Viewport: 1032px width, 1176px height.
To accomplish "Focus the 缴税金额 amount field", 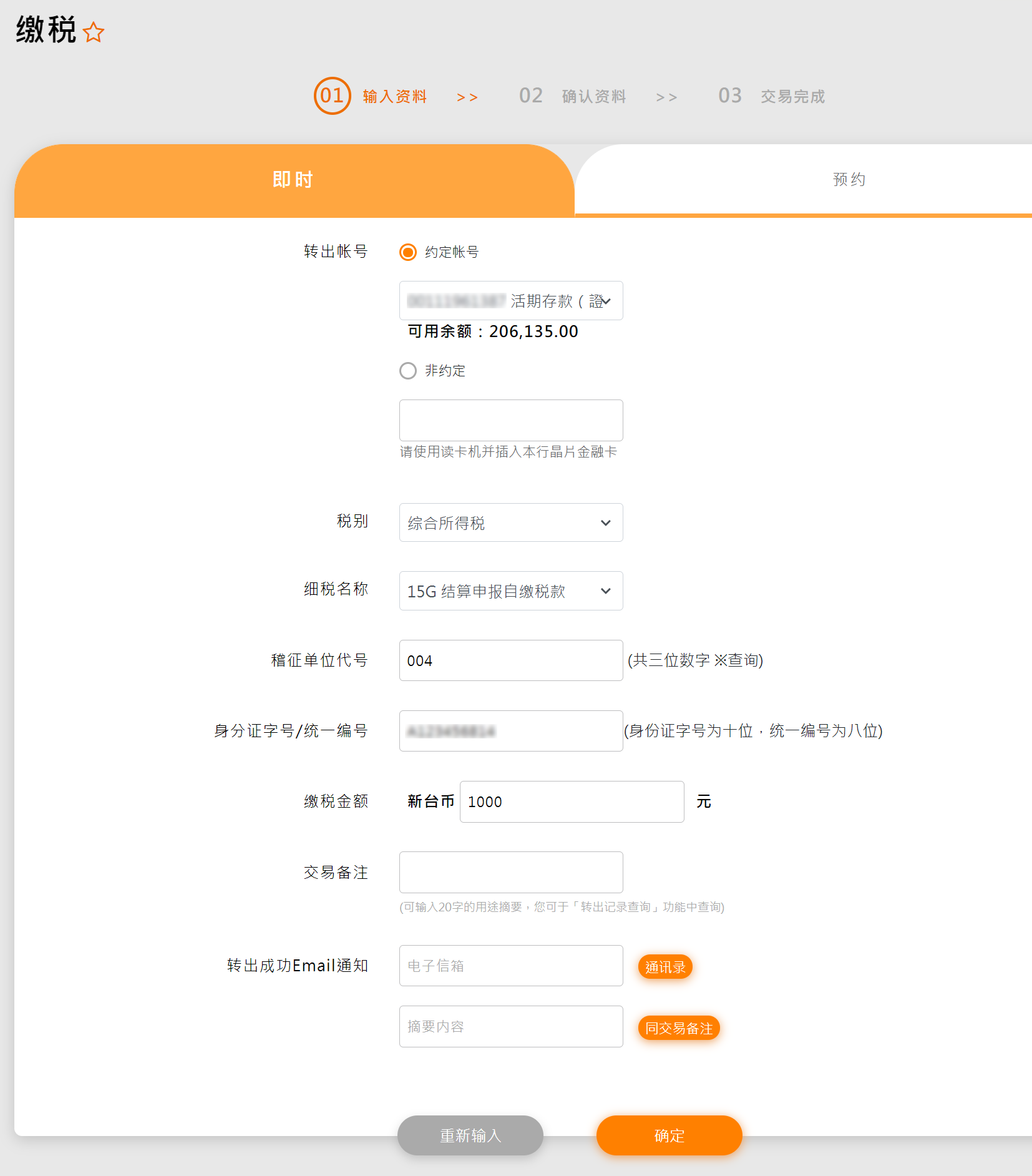I will (572, 801).
